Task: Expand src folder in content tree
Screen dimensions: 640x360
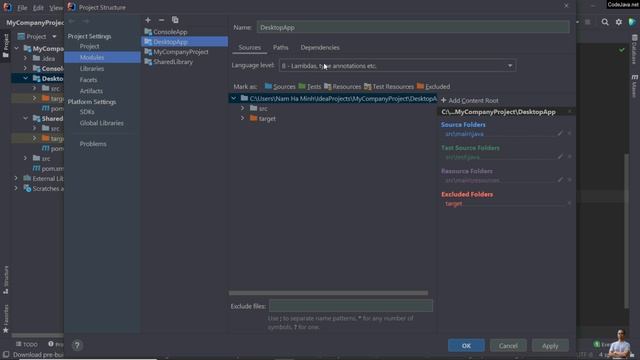Action: coord(242,109)
